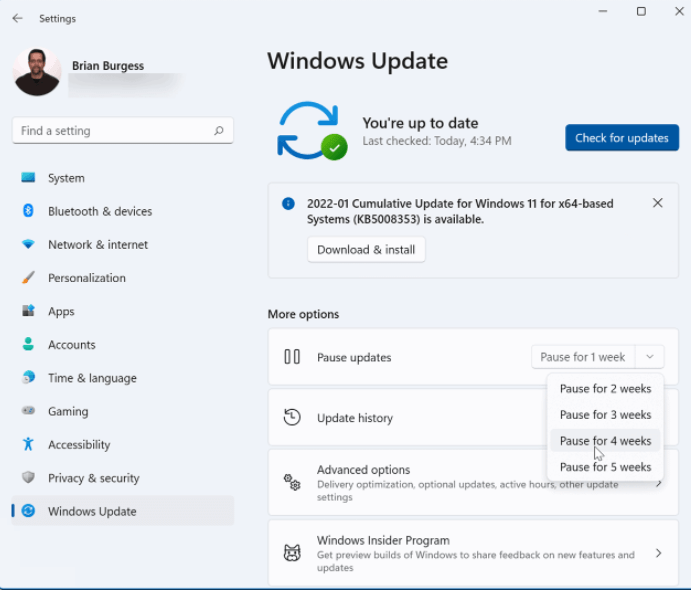Collapse the pause duration dropdown arrow
The image size is (691, 590).
(x=650, y=357)
